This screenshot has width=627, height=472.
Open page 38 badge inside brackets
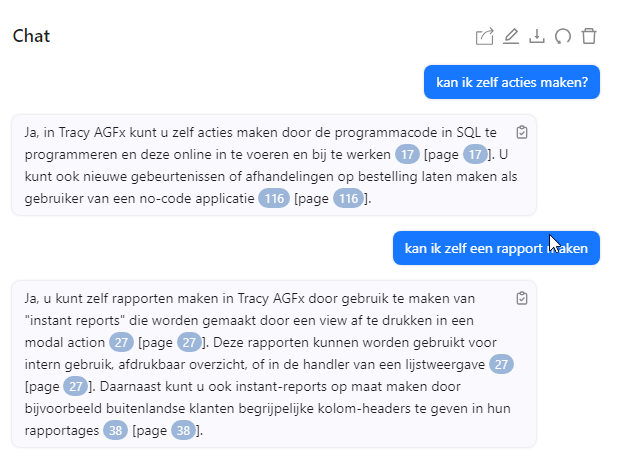(x=183, y=431)
